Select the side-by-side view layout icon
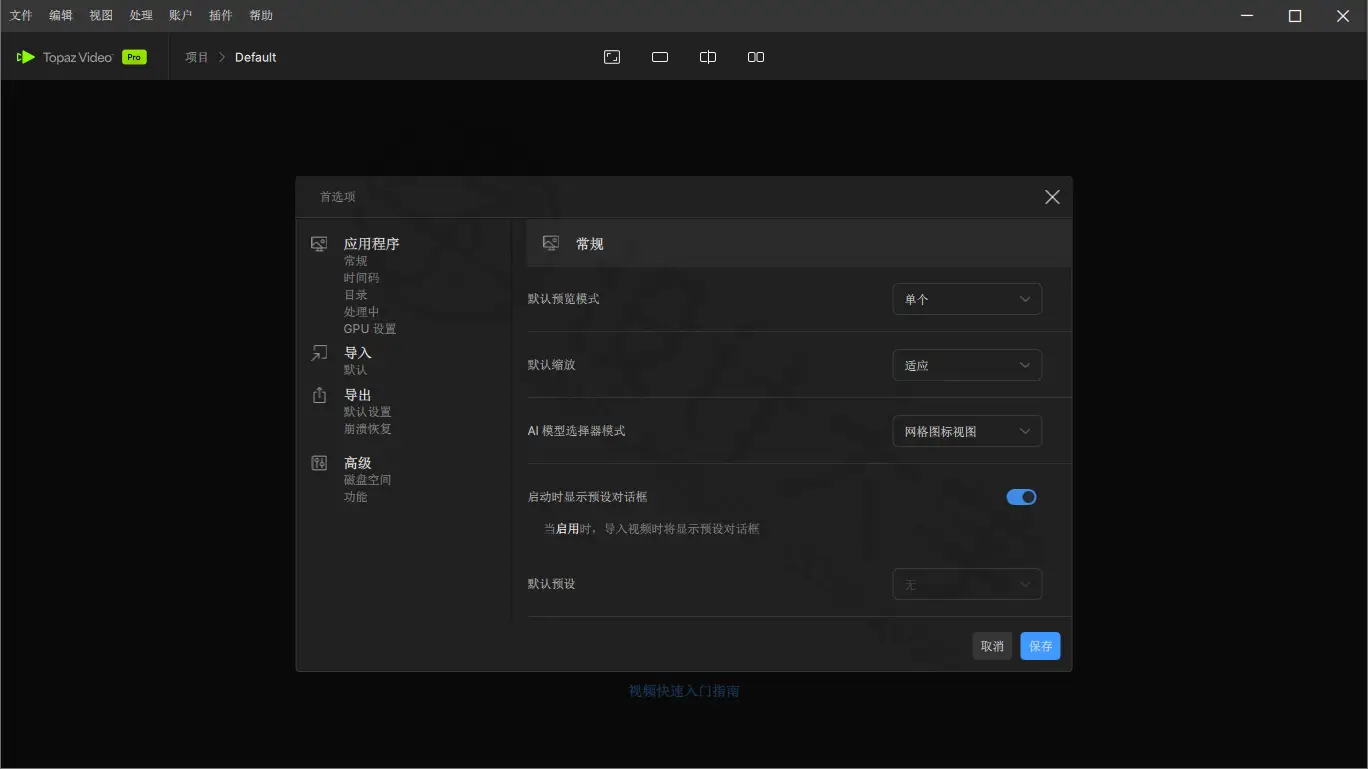 [756, 57]
